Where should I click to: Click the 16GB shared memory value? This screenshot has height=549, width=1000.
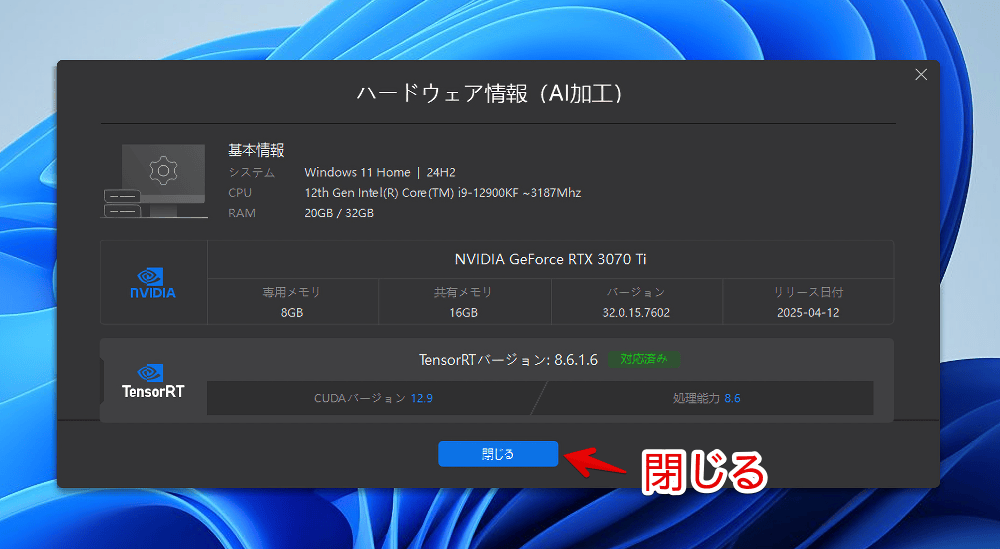click(x=464, y=312)
